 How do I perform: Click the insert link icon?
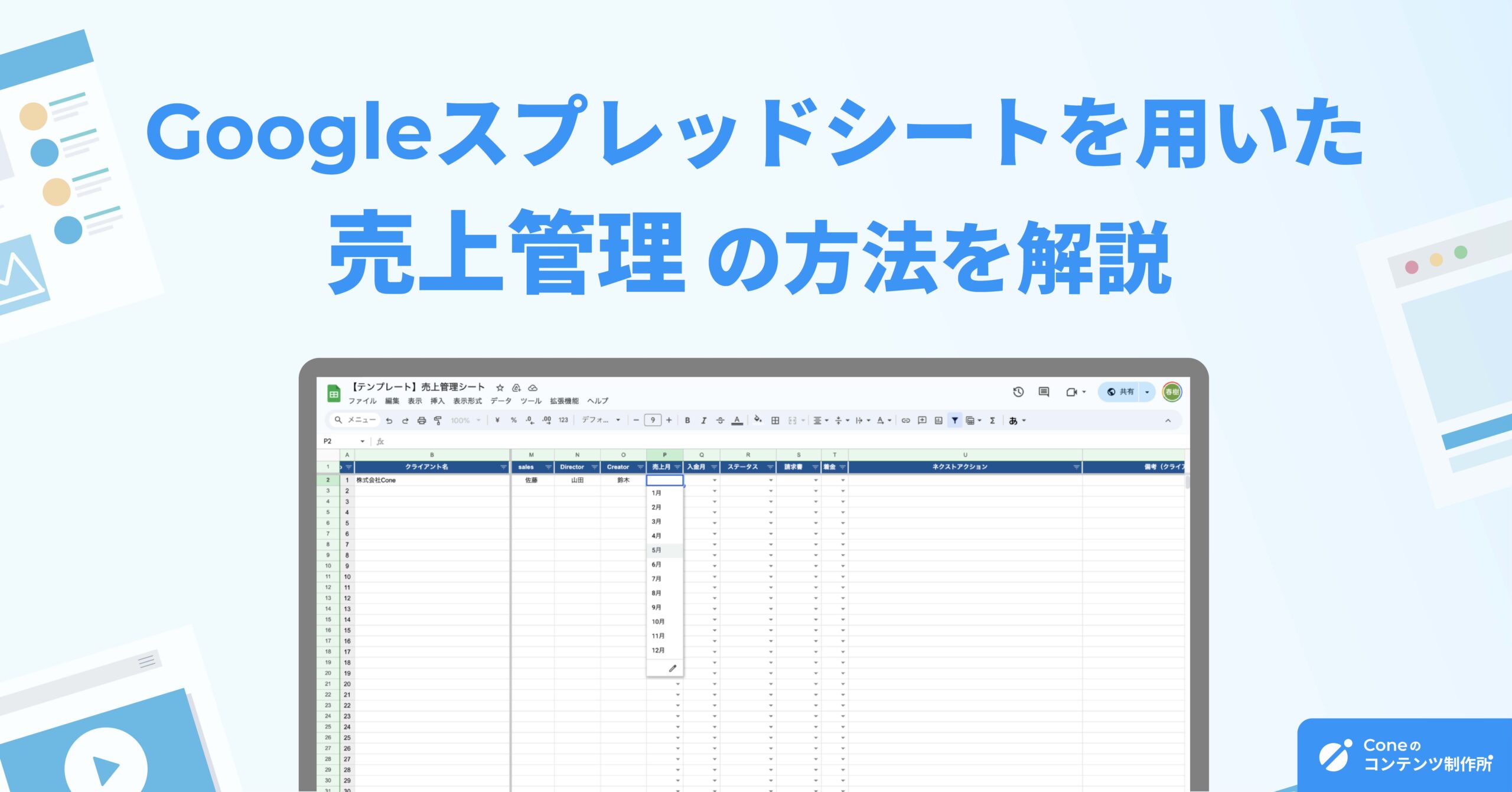[905, 421]
